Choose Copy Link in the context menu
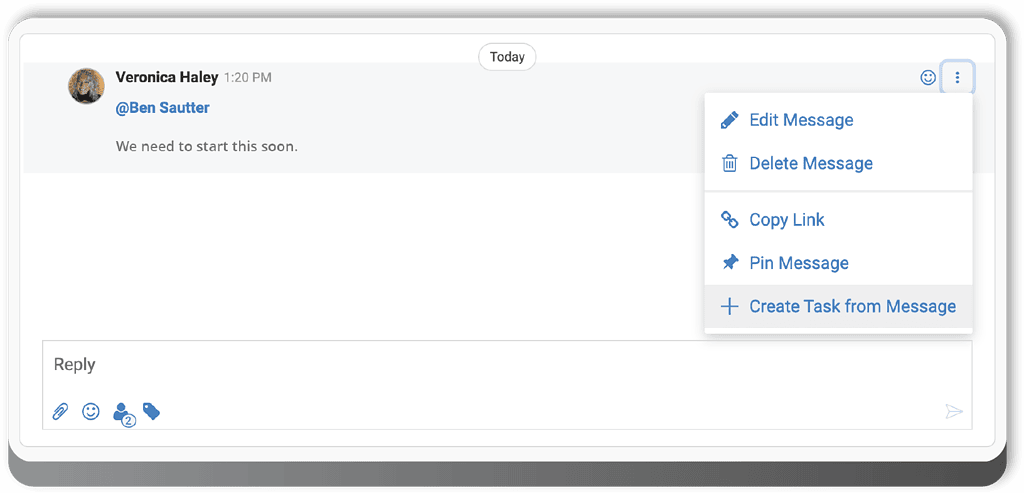The width and height of the screenshot is (1024, 493). [x=786, y=220]
